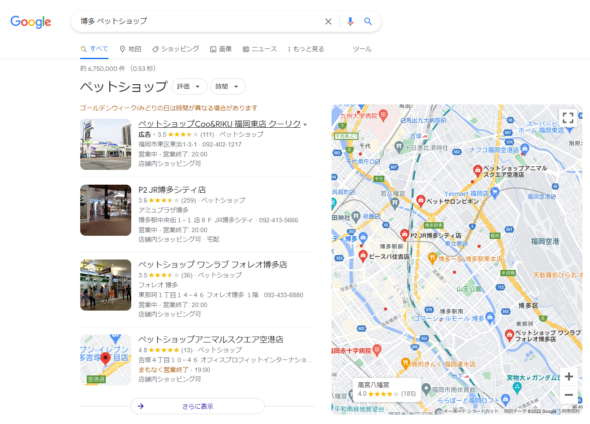The width and height of the screenshot is (590, 424).
Task: Clear the search box with X icon
Action: click(x=328, y=21)
